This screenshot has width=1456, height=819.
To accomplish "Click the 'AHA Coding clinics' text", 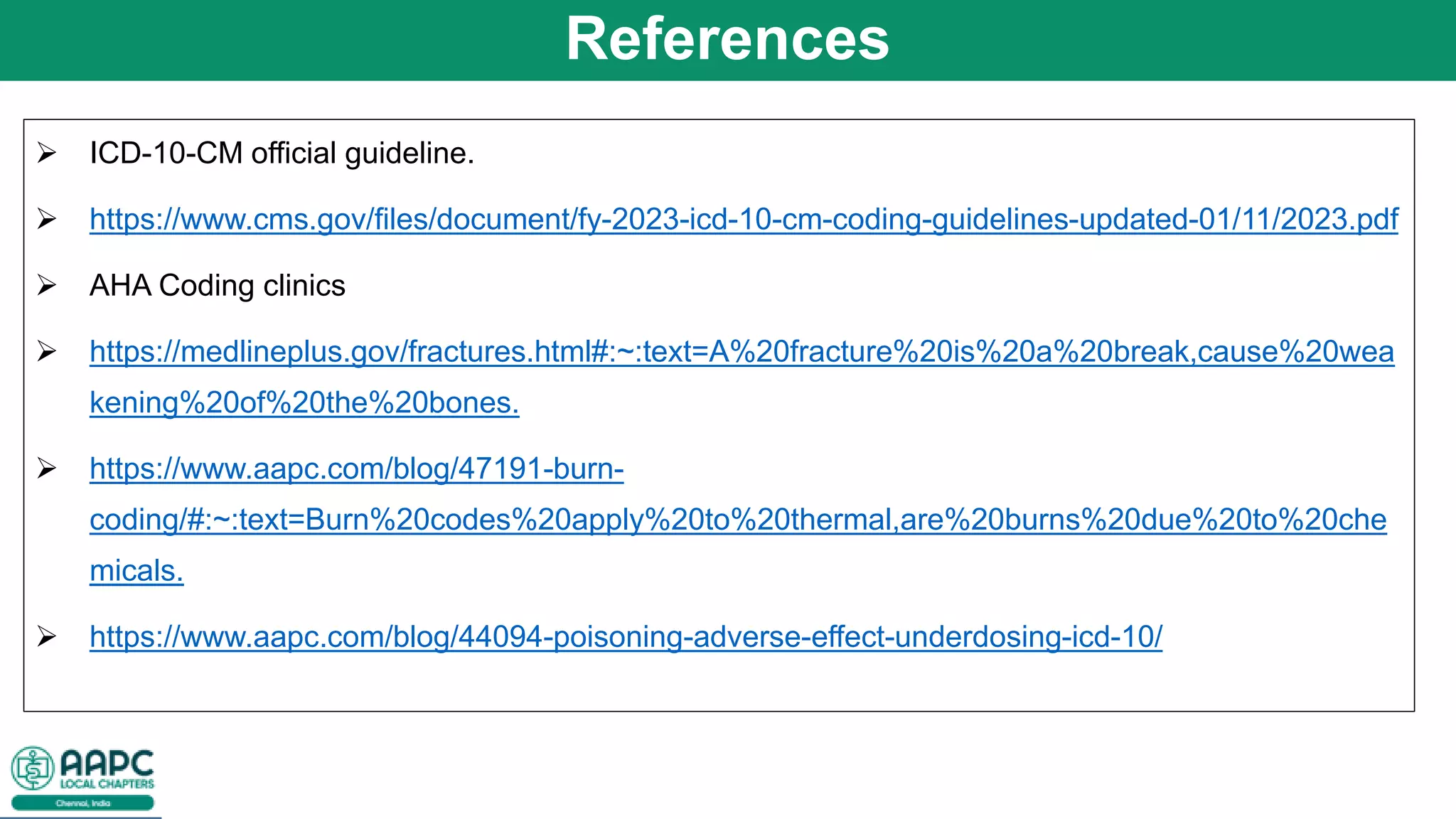I will pyautogui.click(x=218, y=286).
